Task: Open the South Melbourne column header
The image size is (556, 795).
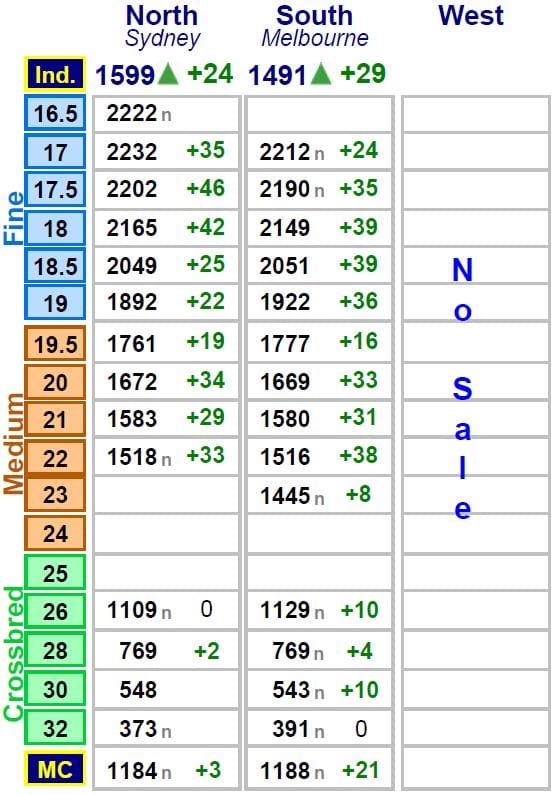Action: coord(315,26)
